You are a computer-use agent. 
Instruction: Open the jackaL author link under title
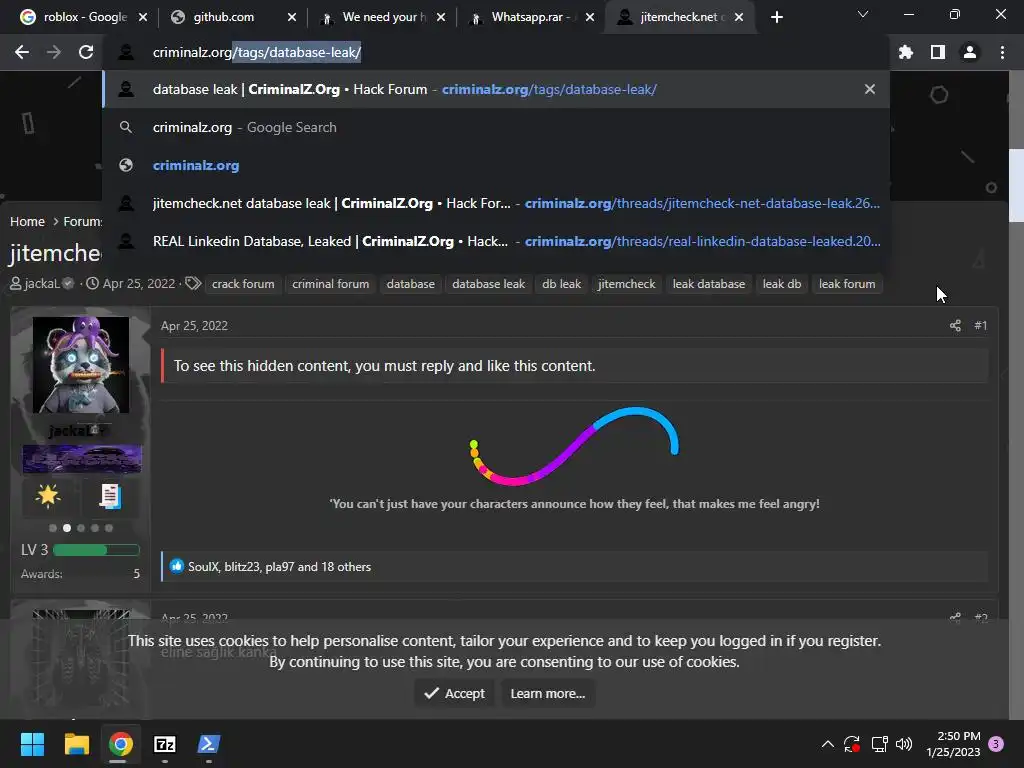tap(42, 283)
